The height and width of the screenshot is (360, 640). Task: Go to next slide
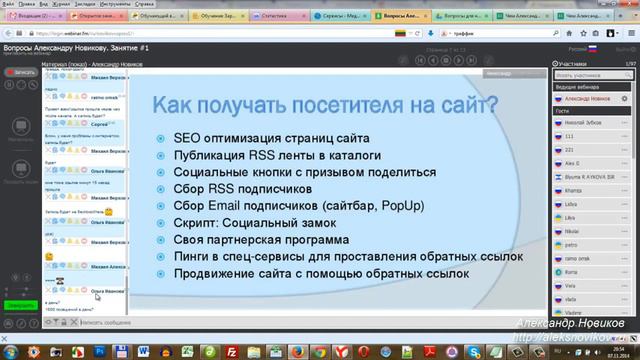[458, 60]
